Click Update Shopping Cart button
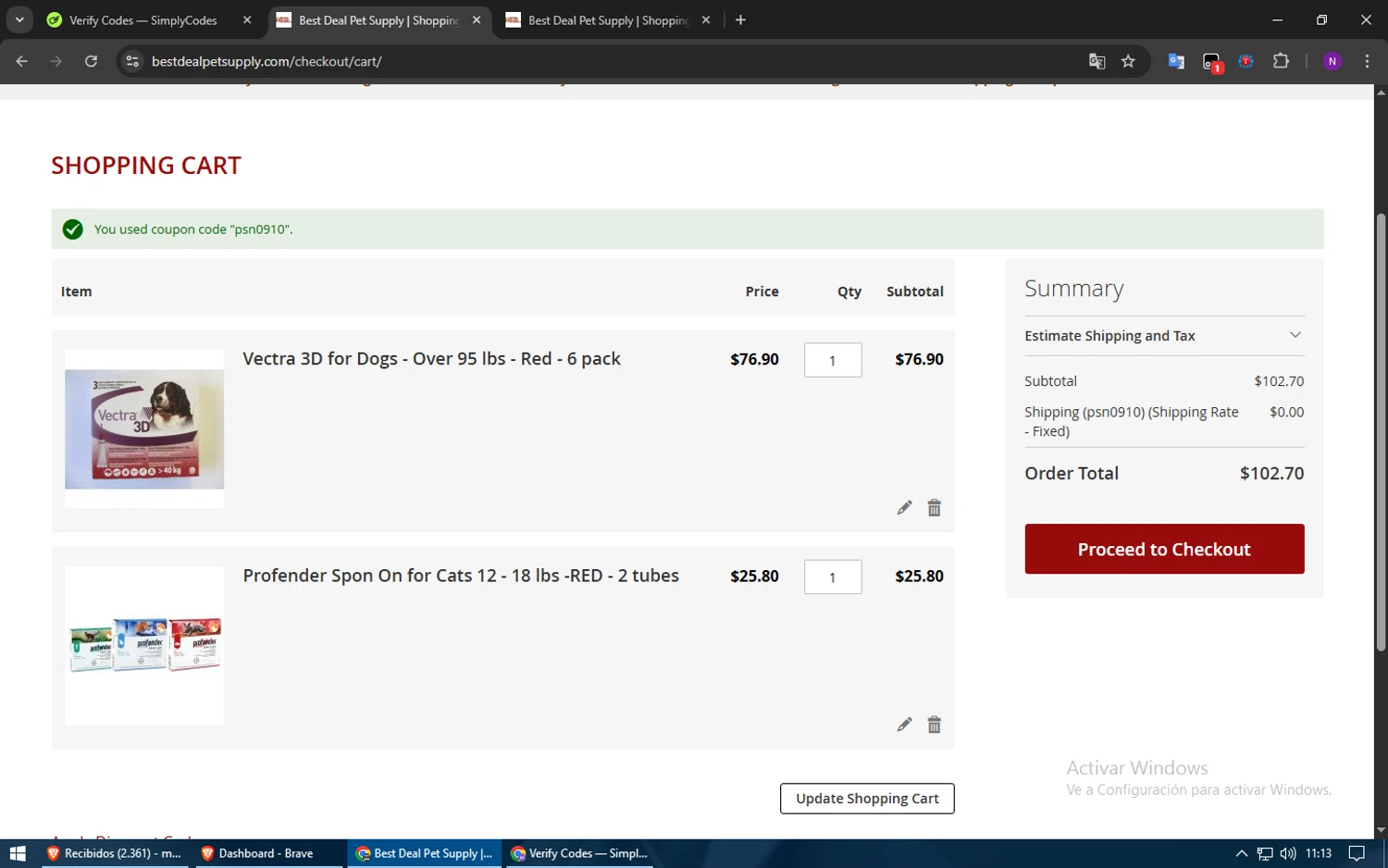Screen dimensions: 1388x868 [x=867, y=798]
